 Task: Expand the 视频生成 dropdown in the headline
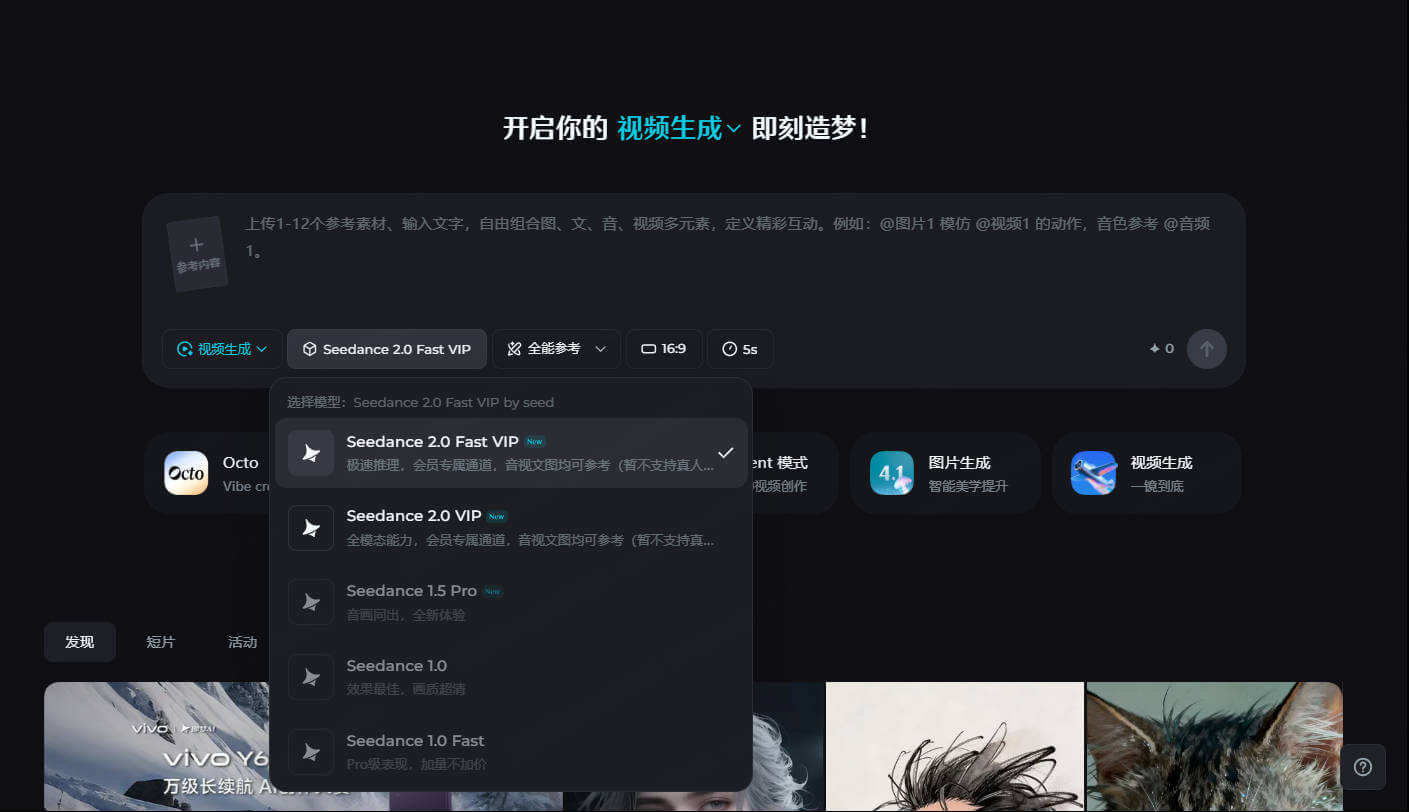click(679, 129)
